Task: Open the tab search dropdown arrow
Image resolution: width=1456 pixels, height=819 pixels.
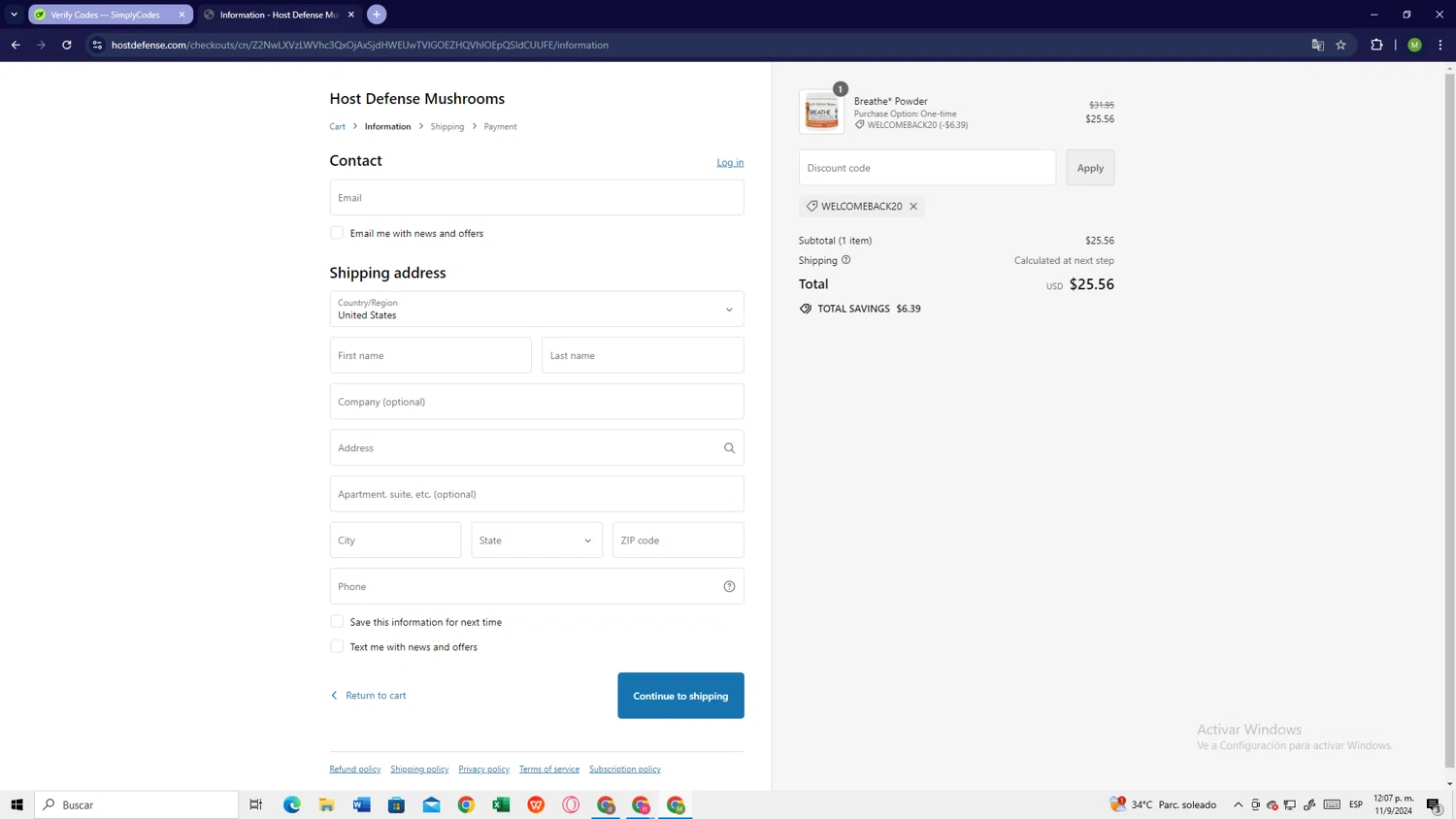Action: click(14, 15)
